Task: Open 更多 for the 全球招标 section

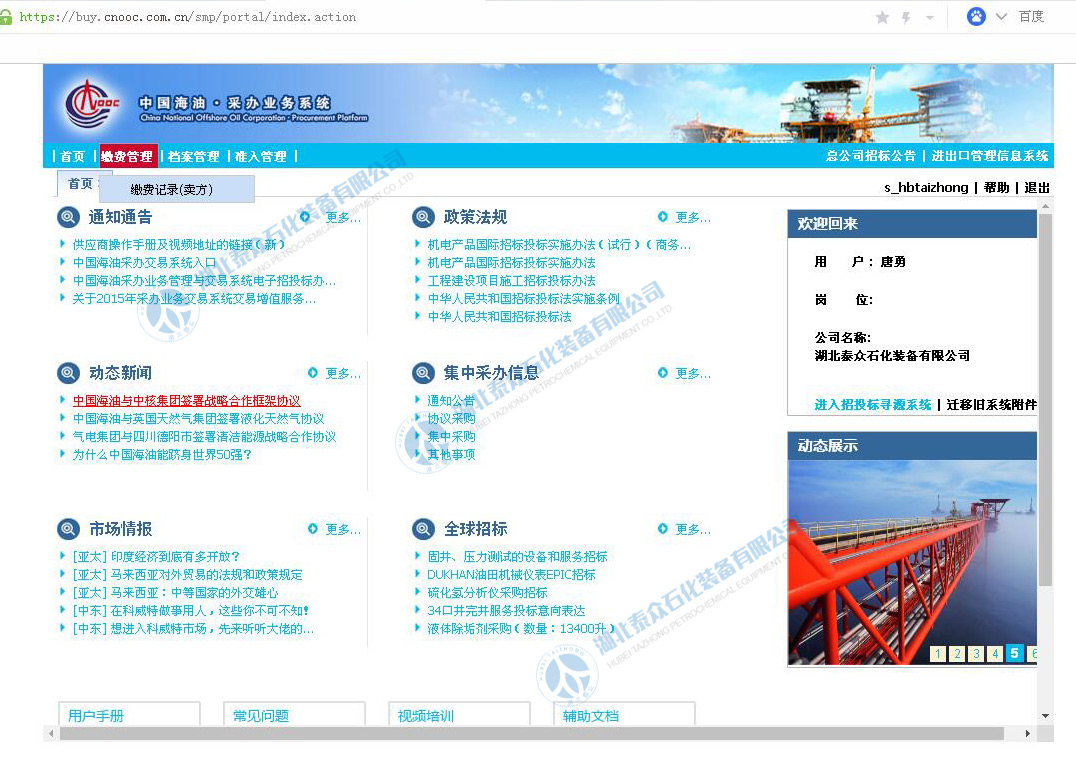Action: pyautogui.click(x=692, y=529)
